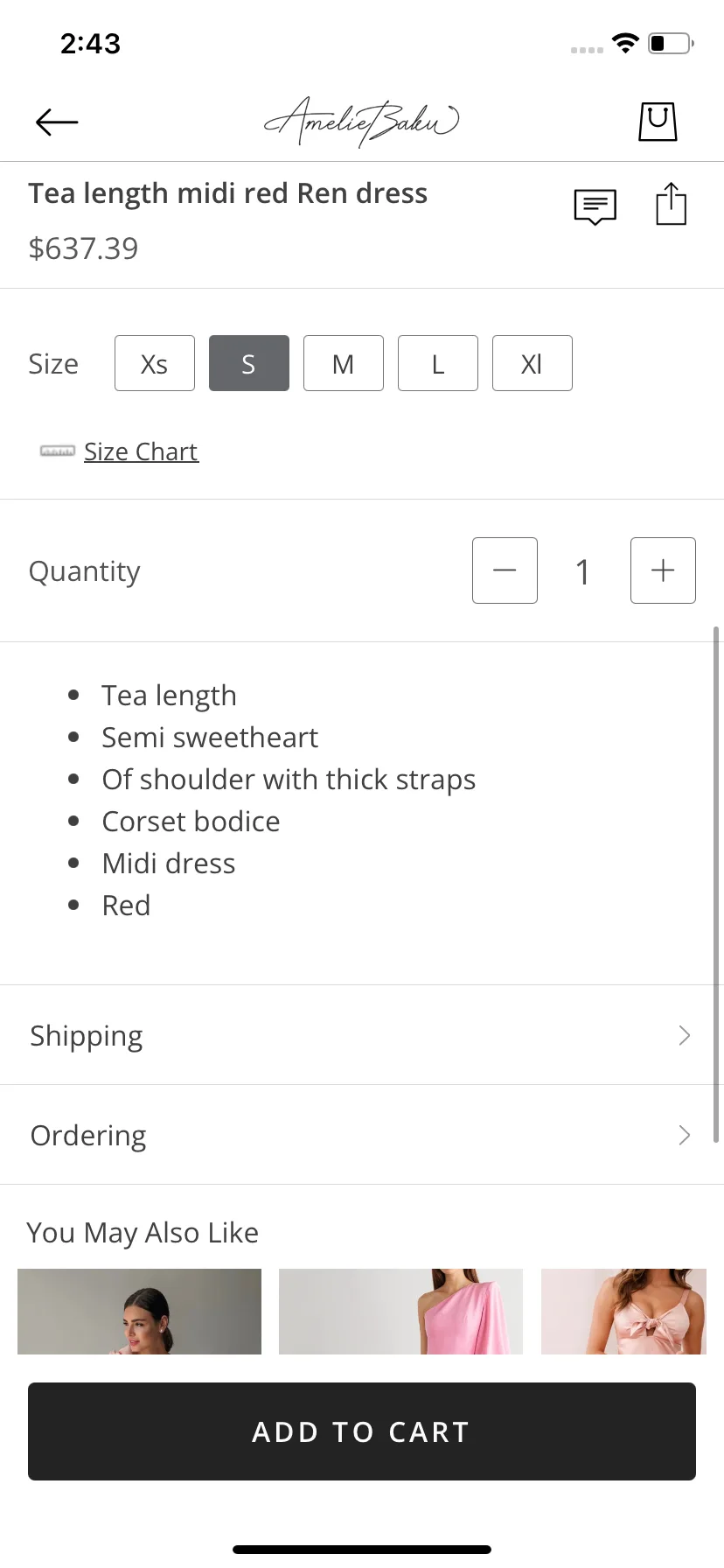Select size M
Viewport: 724px width, 1568px height.
click(344, 363)
